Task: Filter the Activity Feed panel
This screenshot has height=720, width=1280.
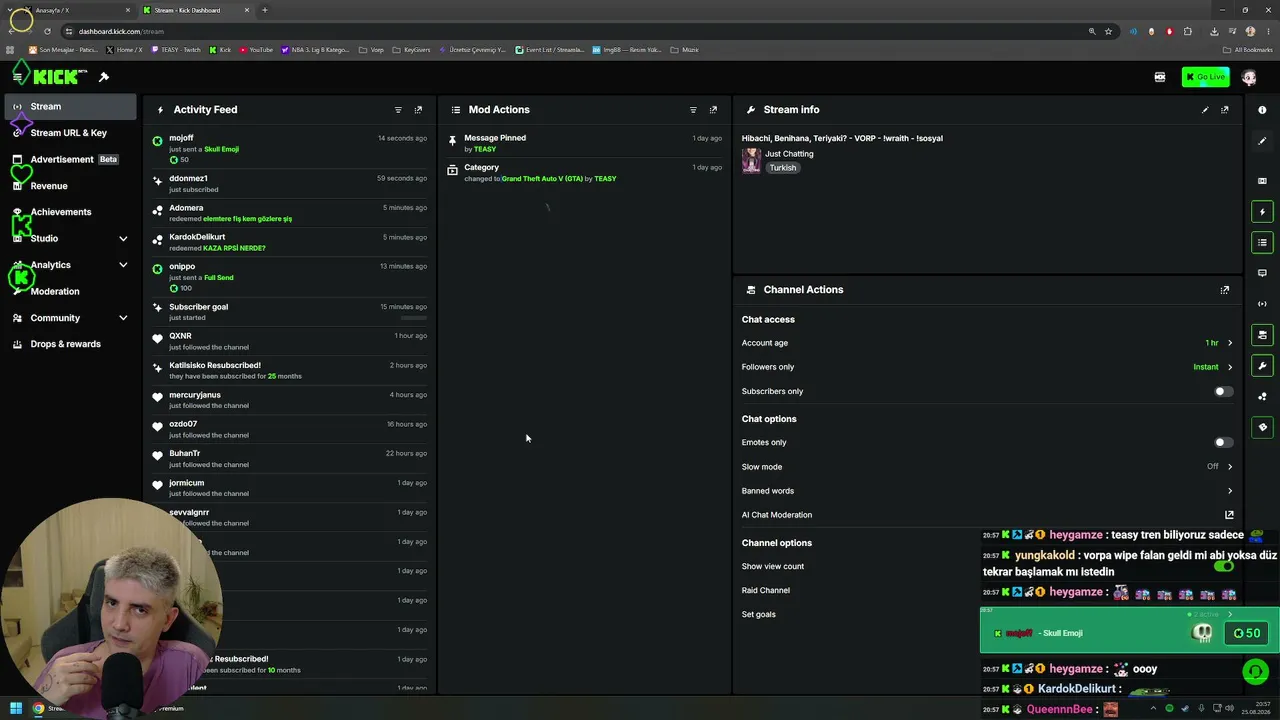Action: 398,110
